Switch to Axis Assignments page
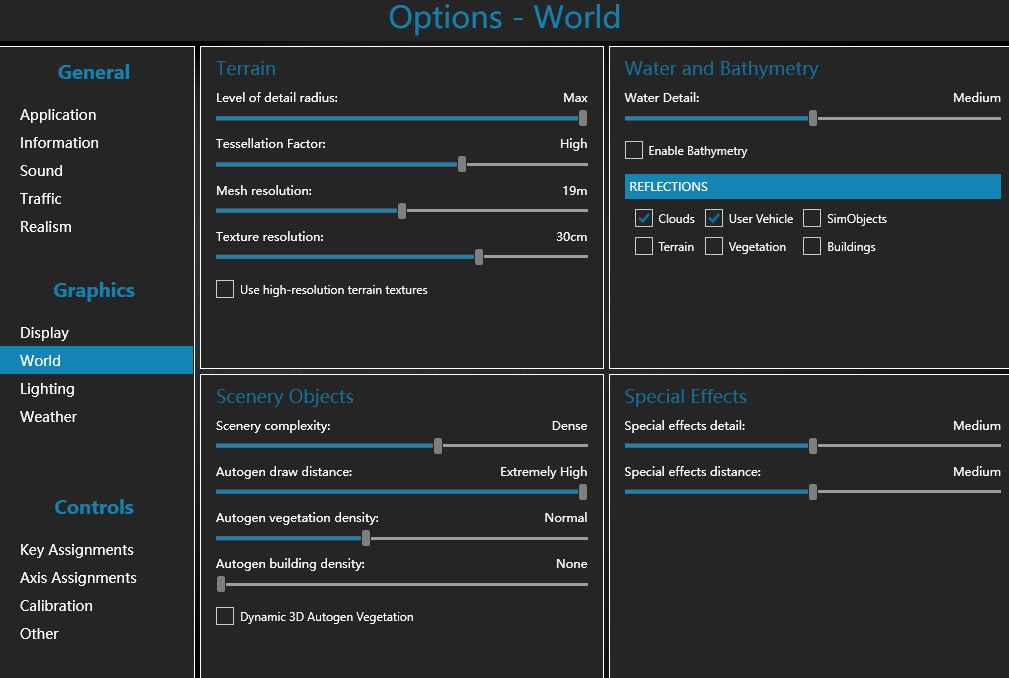The image size is (1009, 678). click(78, 578)
